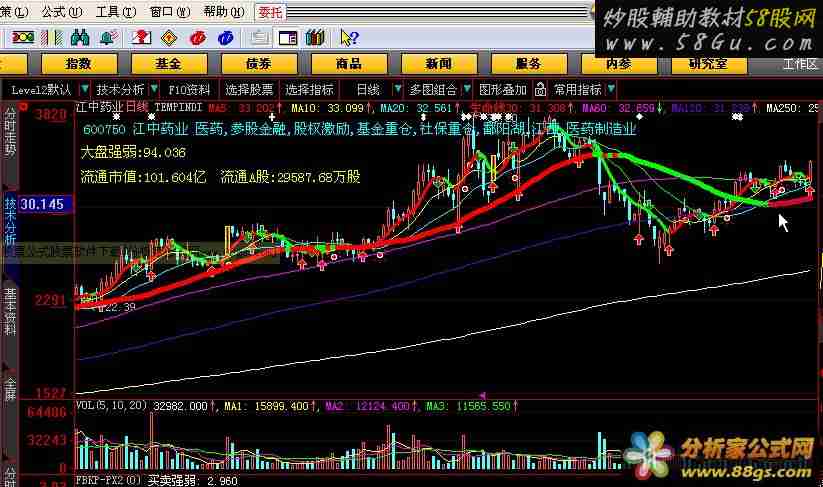Click the 商品 yellow button
The height and width of the screenshot is (487, 823).
tap(349, 64)
